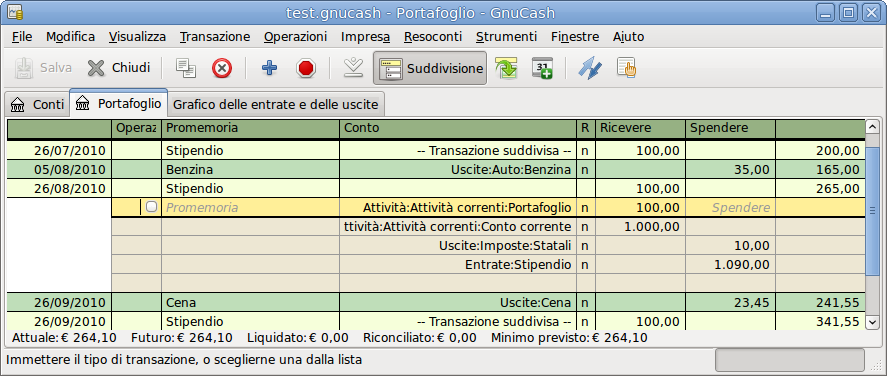Click the Ricevere column header
Image resolution: width=887 pixels, height=376 pixels.
pos(640,128)
